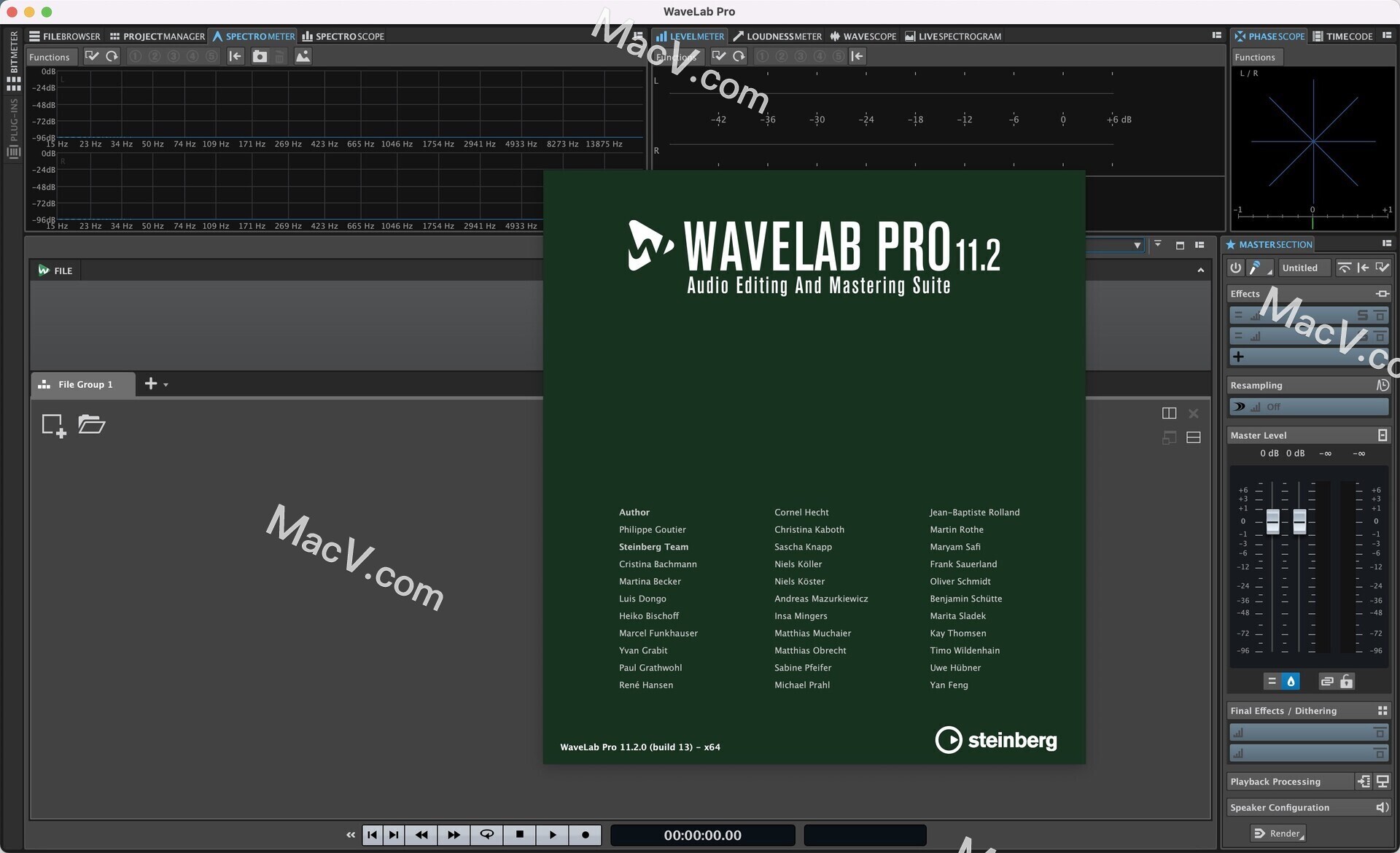This screenshot has width=1400, height=853.
Task: Click the Level Meter monitor checkmark icon
Action: click(x=719, y=56)
